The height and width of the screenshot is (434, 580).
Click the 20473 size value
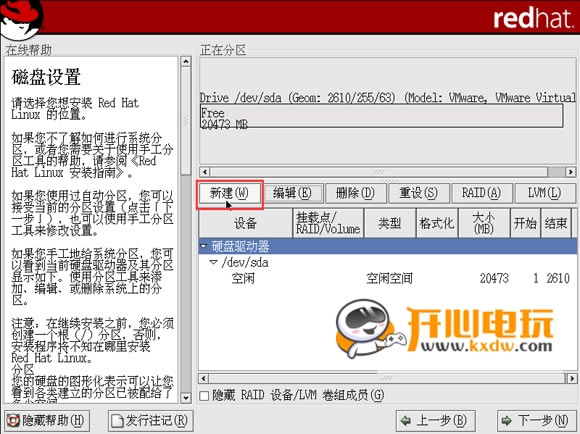point(494,278)
